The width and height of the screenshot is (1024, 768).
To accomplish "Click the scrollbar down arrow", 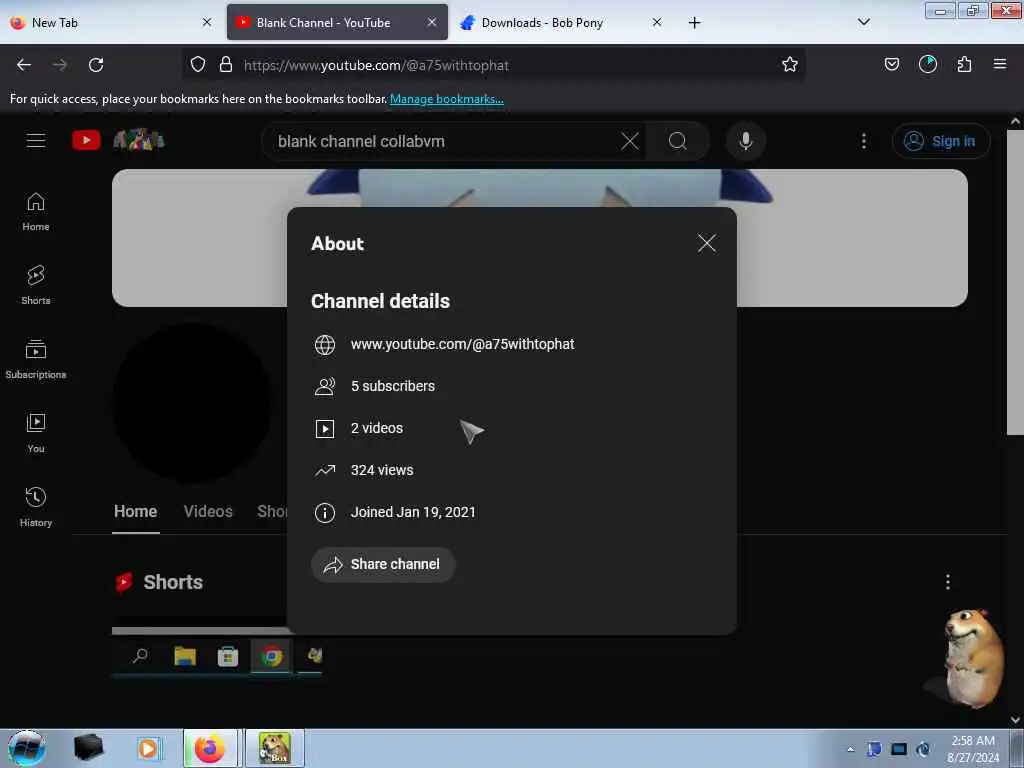I will click(x=1015, y=720).
